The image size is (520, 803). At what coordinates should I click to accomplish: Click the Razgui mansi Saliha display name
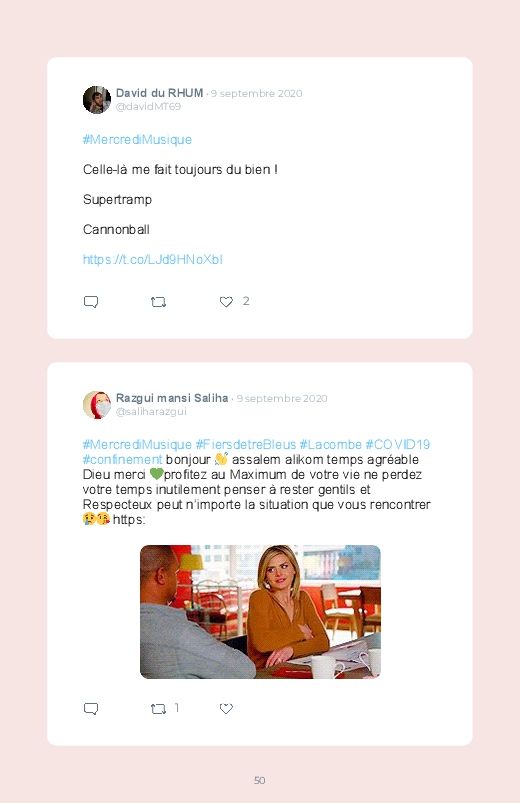(172, 398)
